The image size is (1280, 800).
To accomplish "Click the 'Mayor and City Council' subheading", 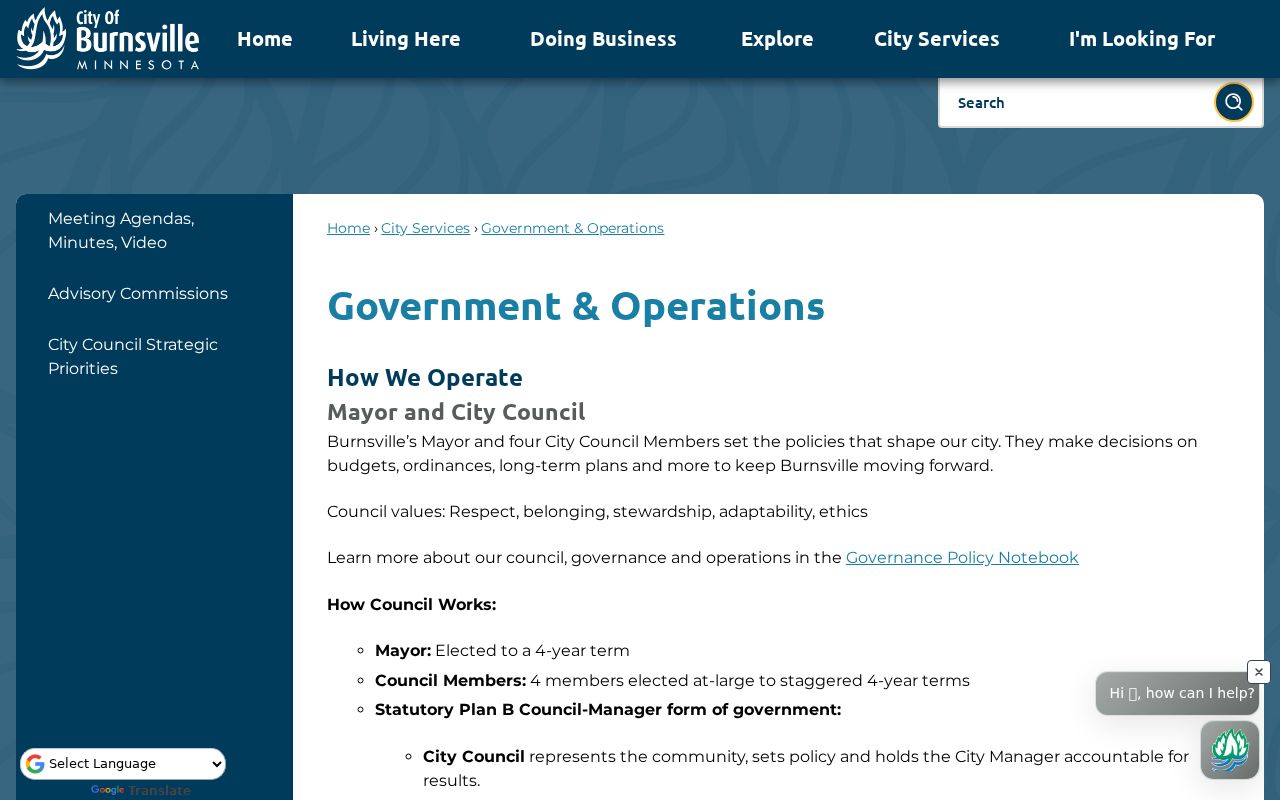I will click(456, 412).
